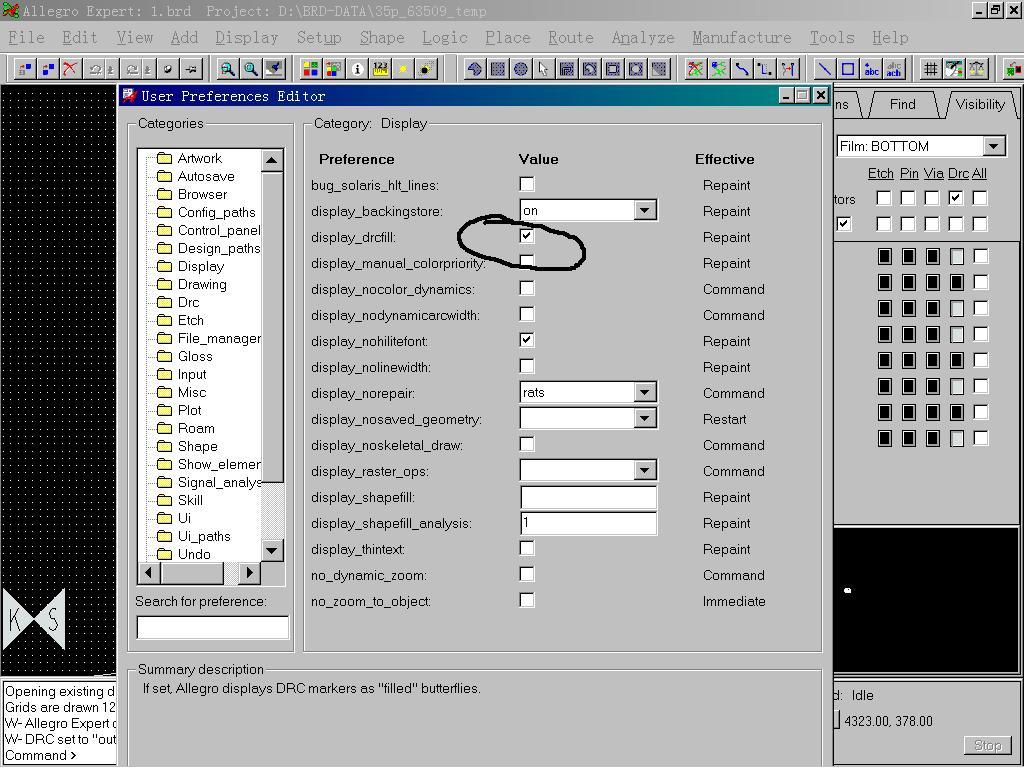Click the categories list scroll-down arrow

[x=272, y=551]
